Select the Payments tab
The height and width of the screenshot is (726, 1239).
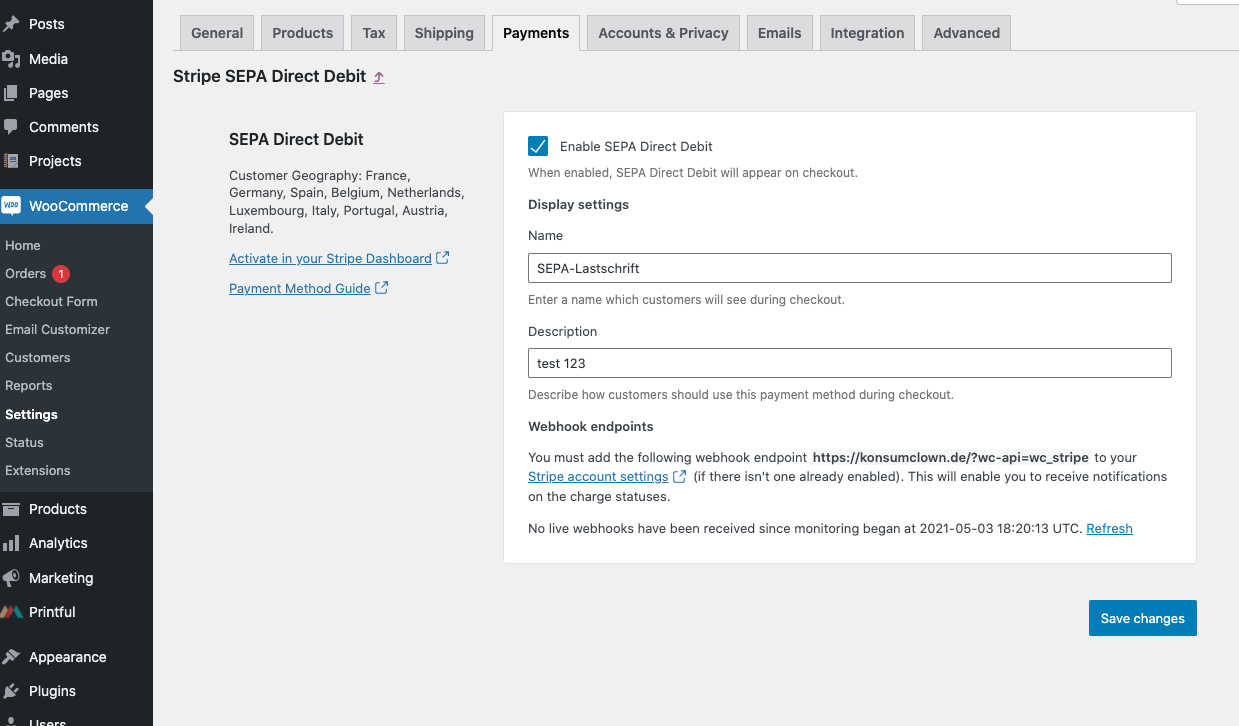[536, 33]
